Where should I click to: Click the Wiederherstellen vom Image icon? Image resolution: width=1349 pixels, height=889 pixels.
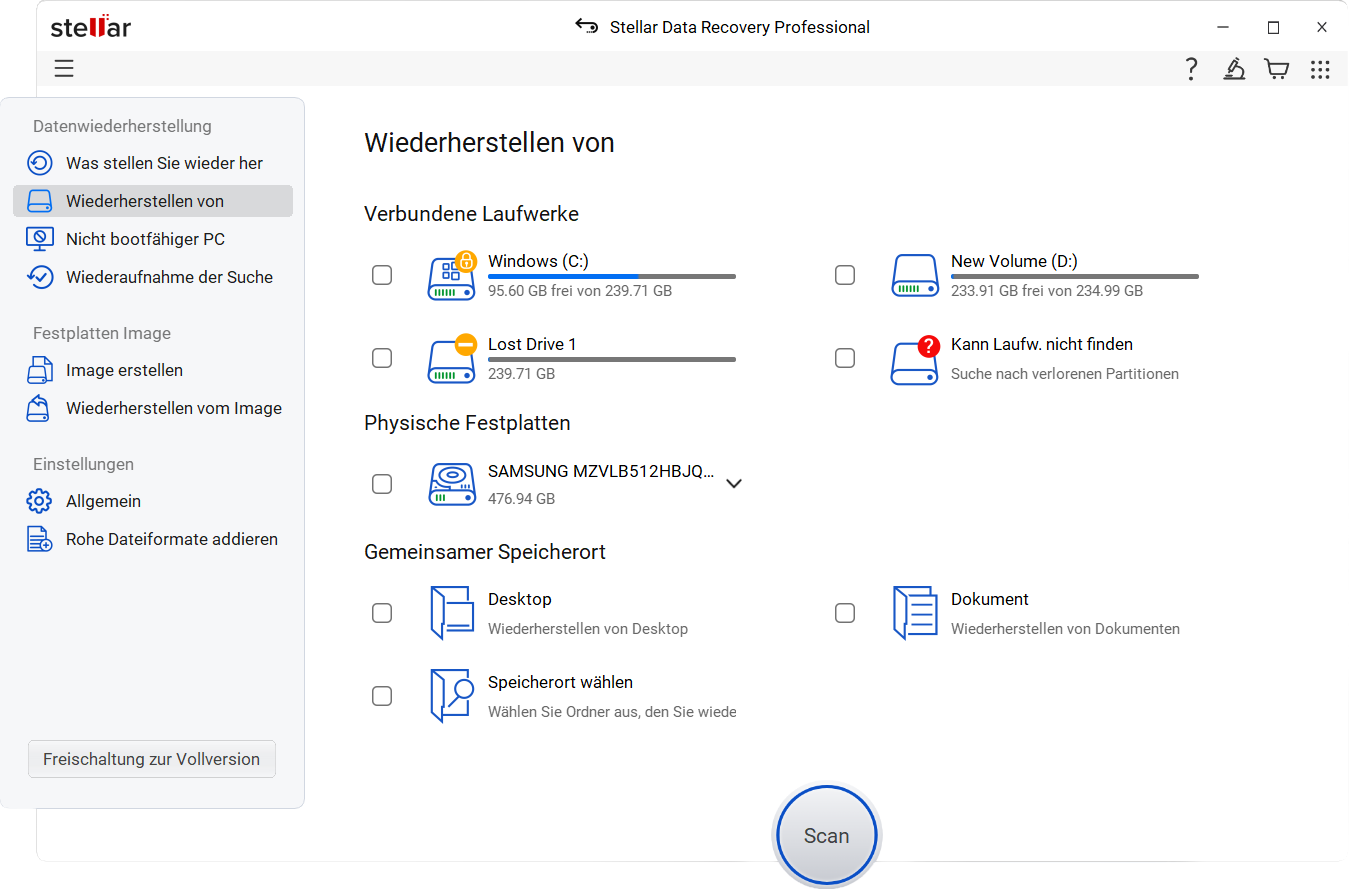[x=39, y=408]
